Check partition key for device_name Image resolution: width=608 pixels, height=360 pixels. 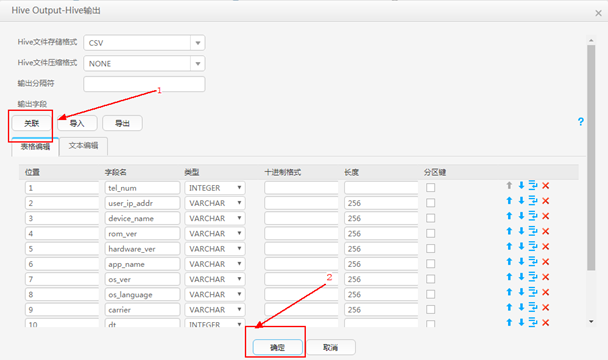pyautogui.click(x=430, y=218)
